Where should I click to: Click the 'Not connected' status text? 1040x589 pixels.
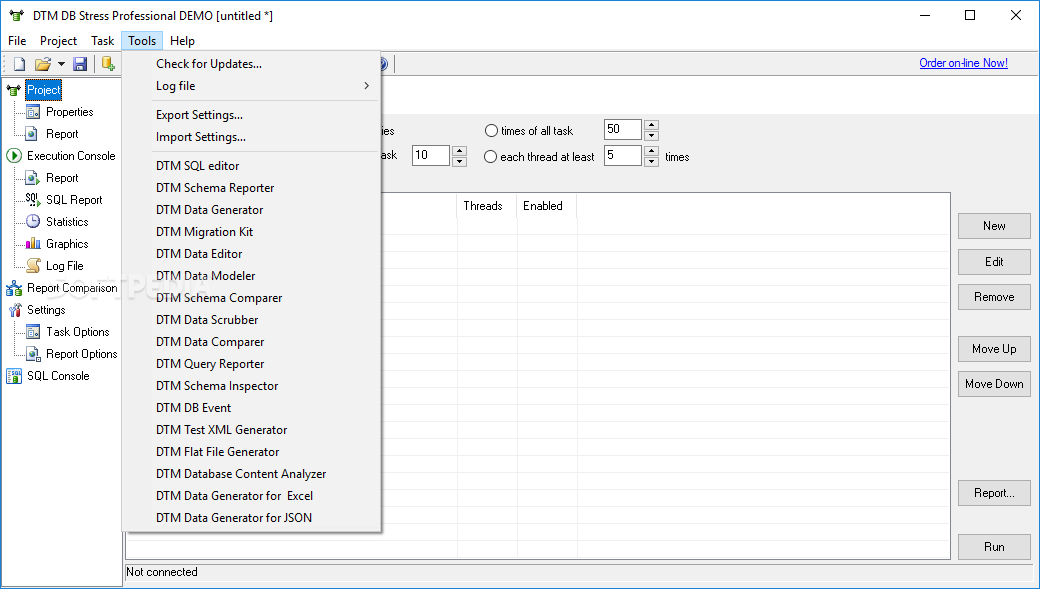[x=162, y=572]
